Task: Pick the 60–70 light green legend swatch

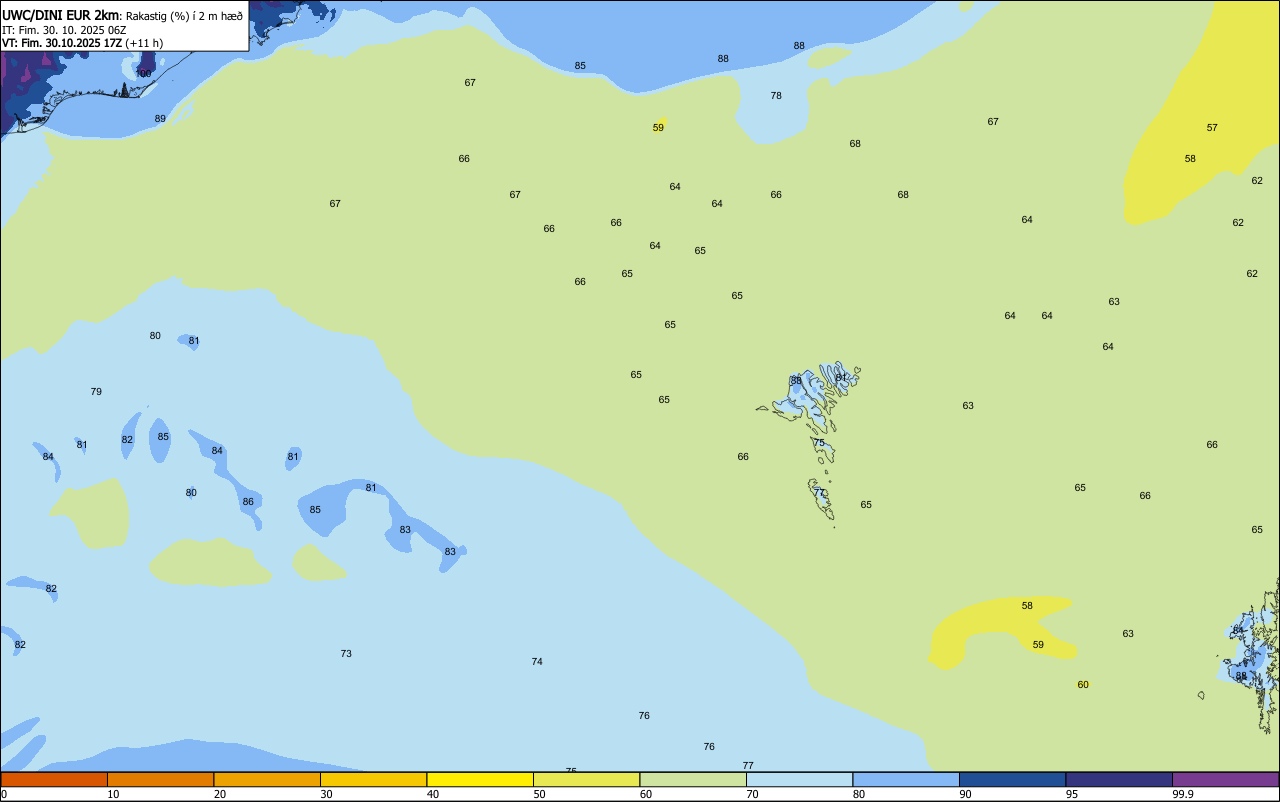Action: tap(693, 779)
